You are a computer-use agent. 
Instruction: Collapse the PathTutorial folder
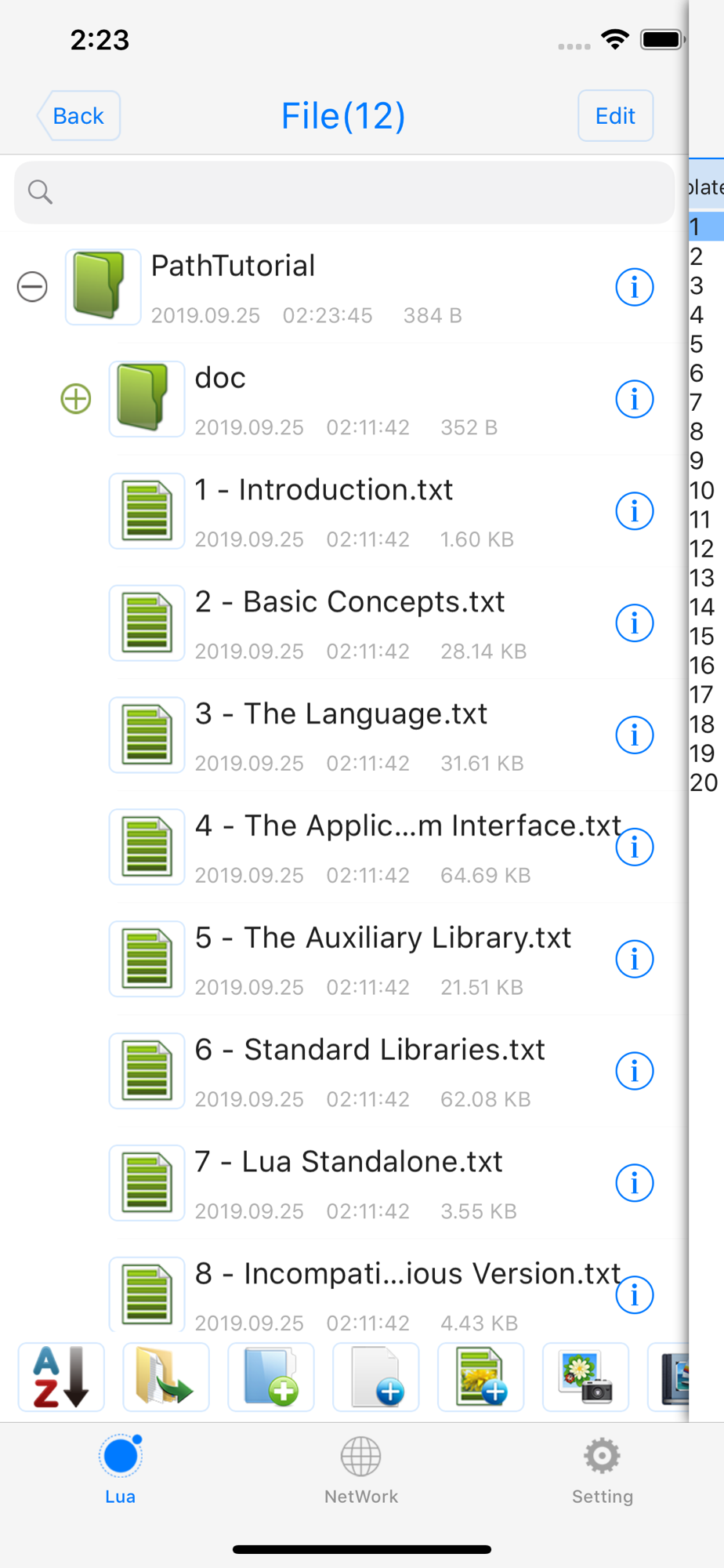pyautogui.click(x=32, y=287)
